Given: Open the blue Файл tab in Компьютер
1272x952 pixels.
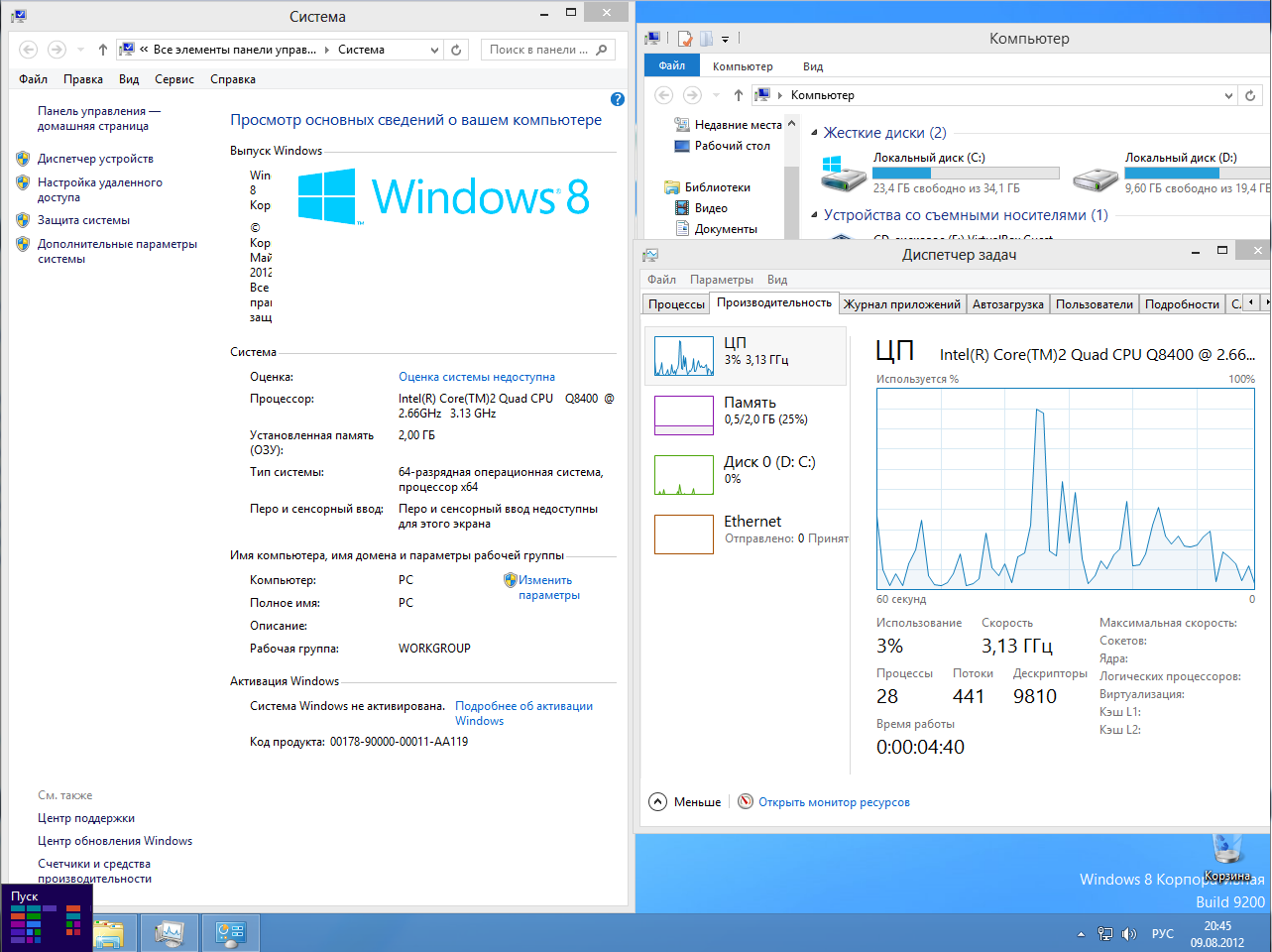Looking at the screenshot, I should point(672,65).
